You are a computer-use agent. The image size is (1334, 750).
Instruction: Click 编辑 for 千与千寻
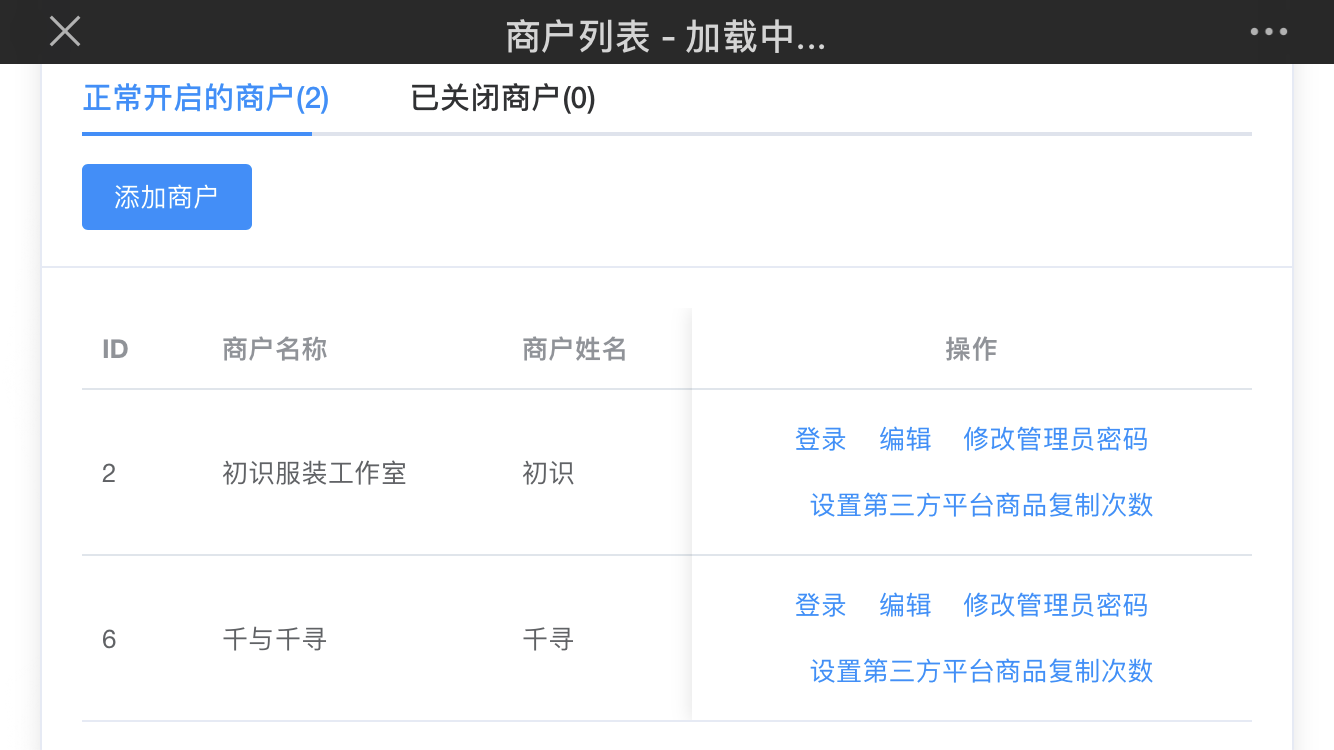tap(905, 605)
